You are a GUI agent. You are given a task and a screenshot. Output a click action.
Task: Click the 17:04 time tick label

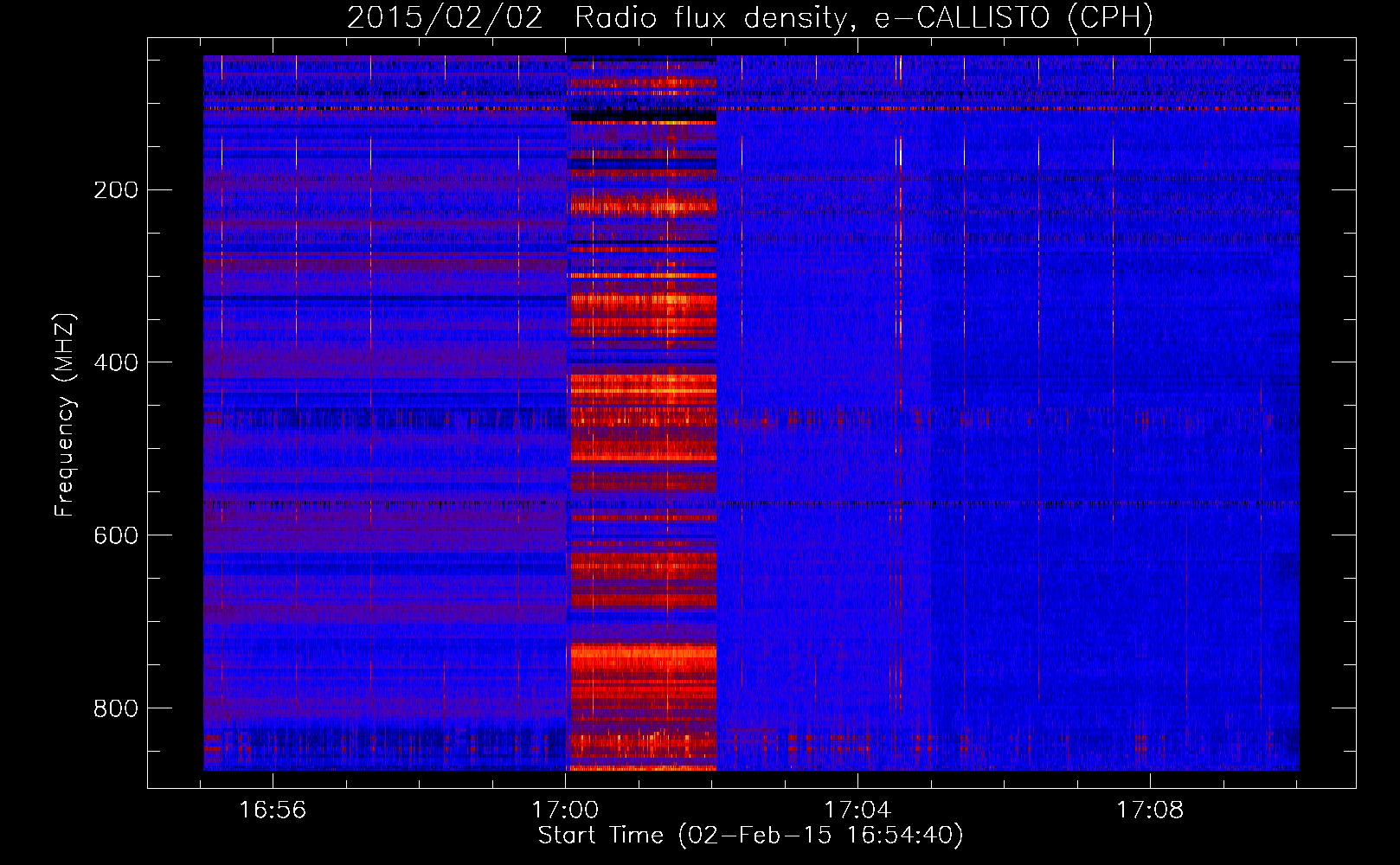coord(857,811)
